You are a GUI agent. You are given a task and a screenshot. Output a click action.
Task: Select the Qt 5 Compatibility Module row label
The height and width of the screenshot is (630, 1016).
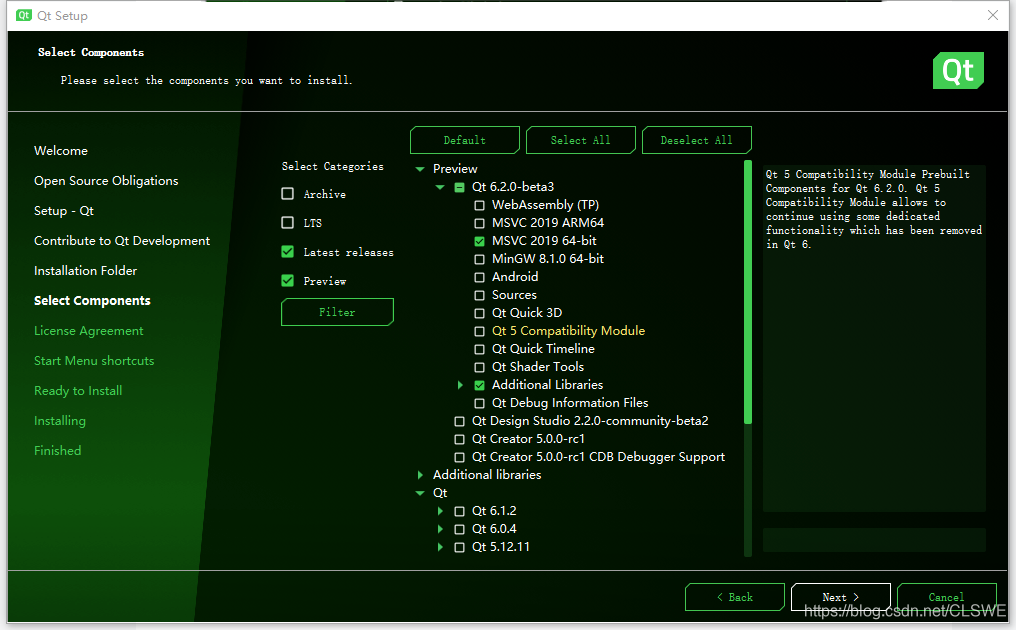568,331
